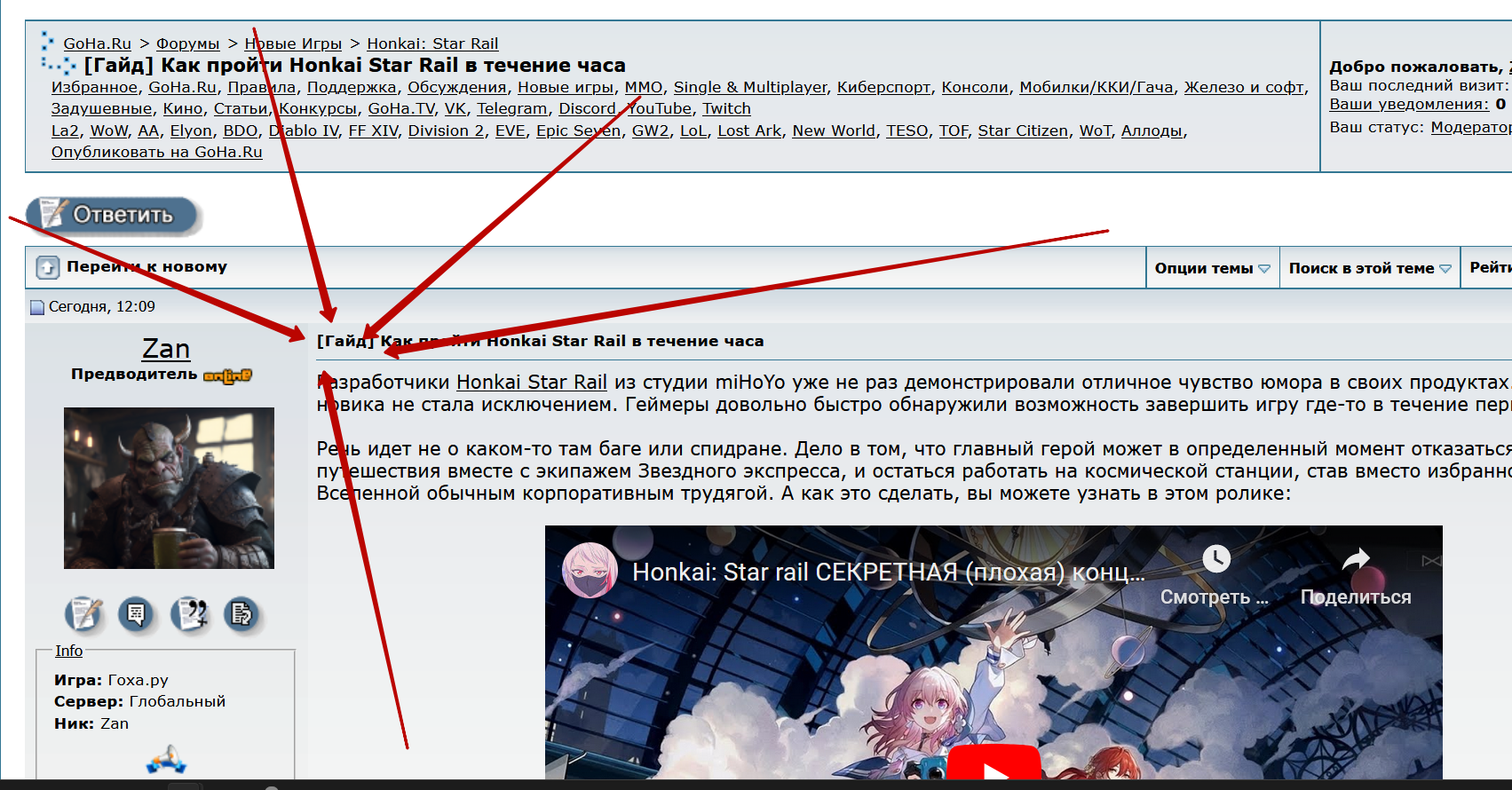Open the Division 2 game link
Viewport: 1512px width, 790px height.
click(x=446, y=130)
